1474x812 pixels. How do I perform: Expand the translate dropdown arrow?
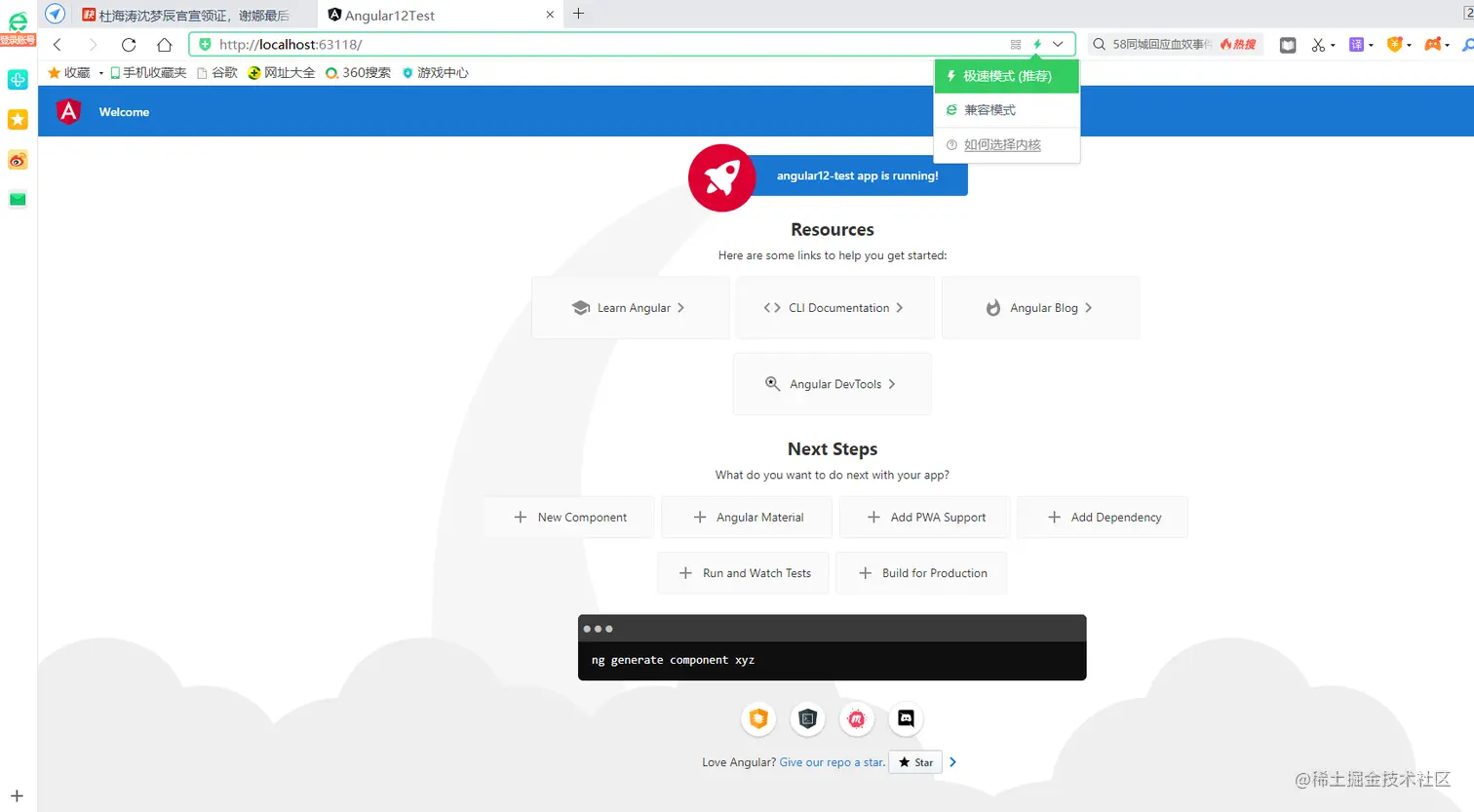1371,46
